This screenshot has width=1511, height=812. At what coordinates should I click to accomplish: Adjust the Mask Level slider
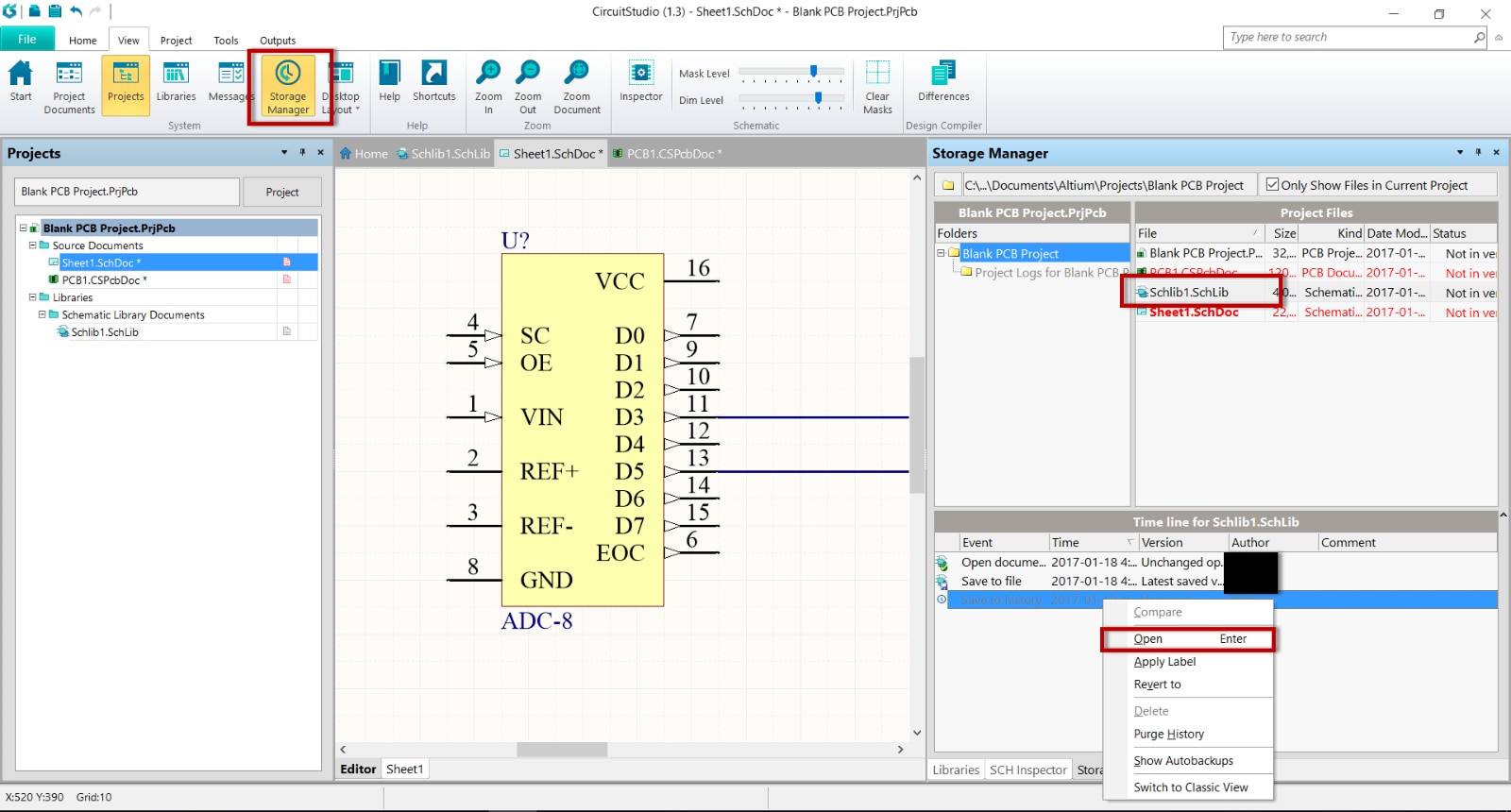(x=813, y=72)
